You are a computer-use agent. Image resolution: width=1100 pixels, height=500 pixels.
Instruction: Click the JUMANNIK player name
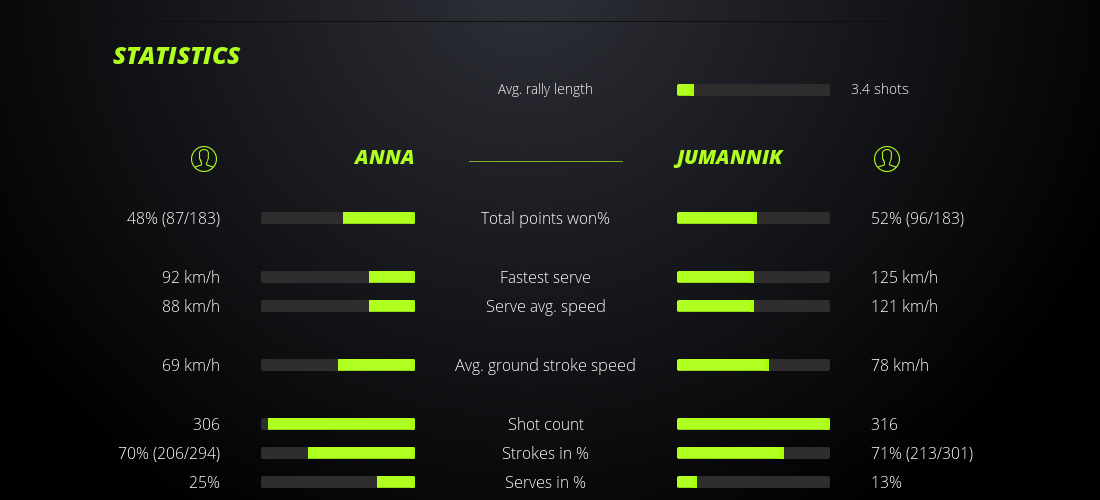pos(729,157)
